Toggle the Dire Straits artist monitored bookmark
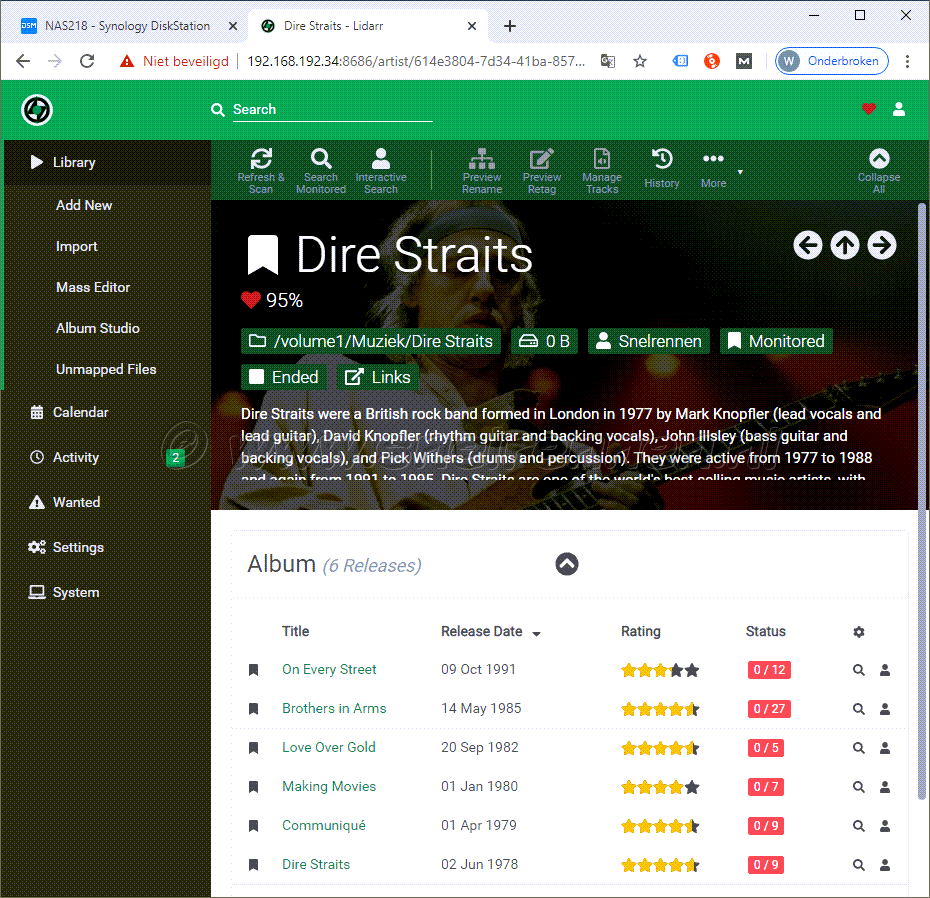This screenshot has height=898, width=930. pyautogui.click(x=263, y=255)
